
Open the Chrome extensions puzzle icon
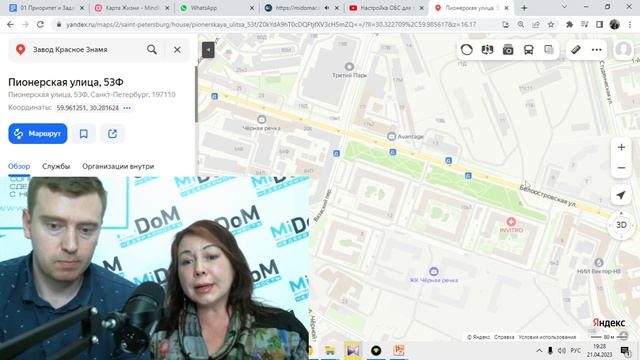point(569,24)
